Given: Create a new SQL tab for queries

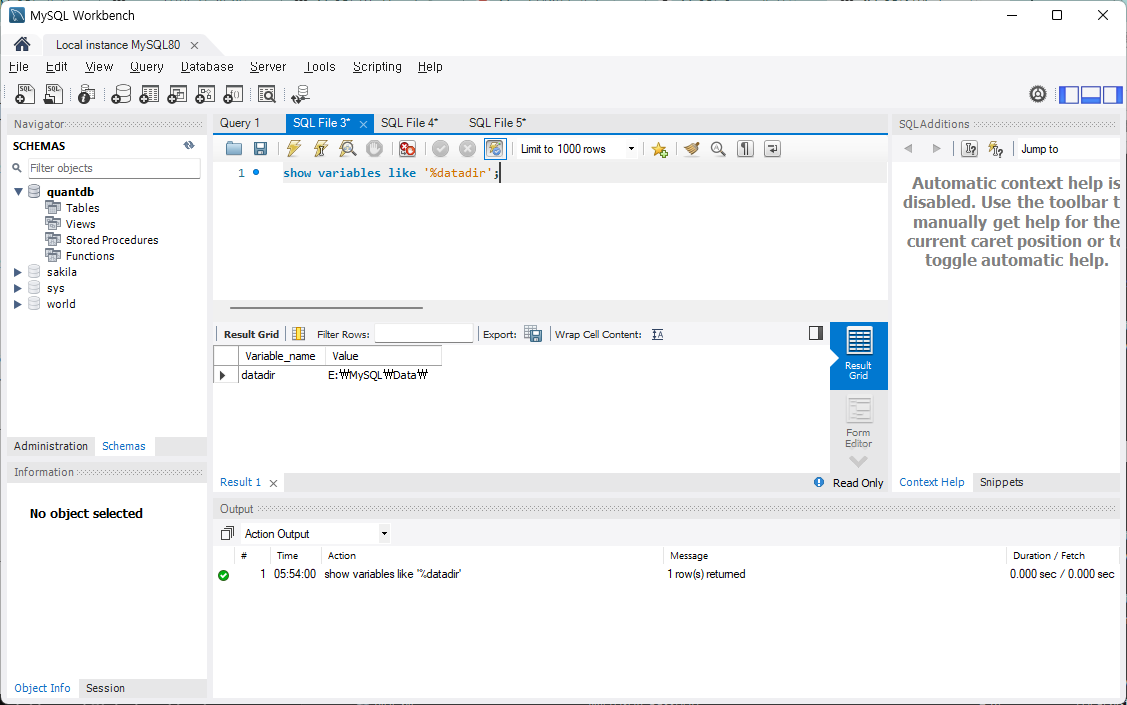Looking at the screenshot, I should click(x=25, y=94).
